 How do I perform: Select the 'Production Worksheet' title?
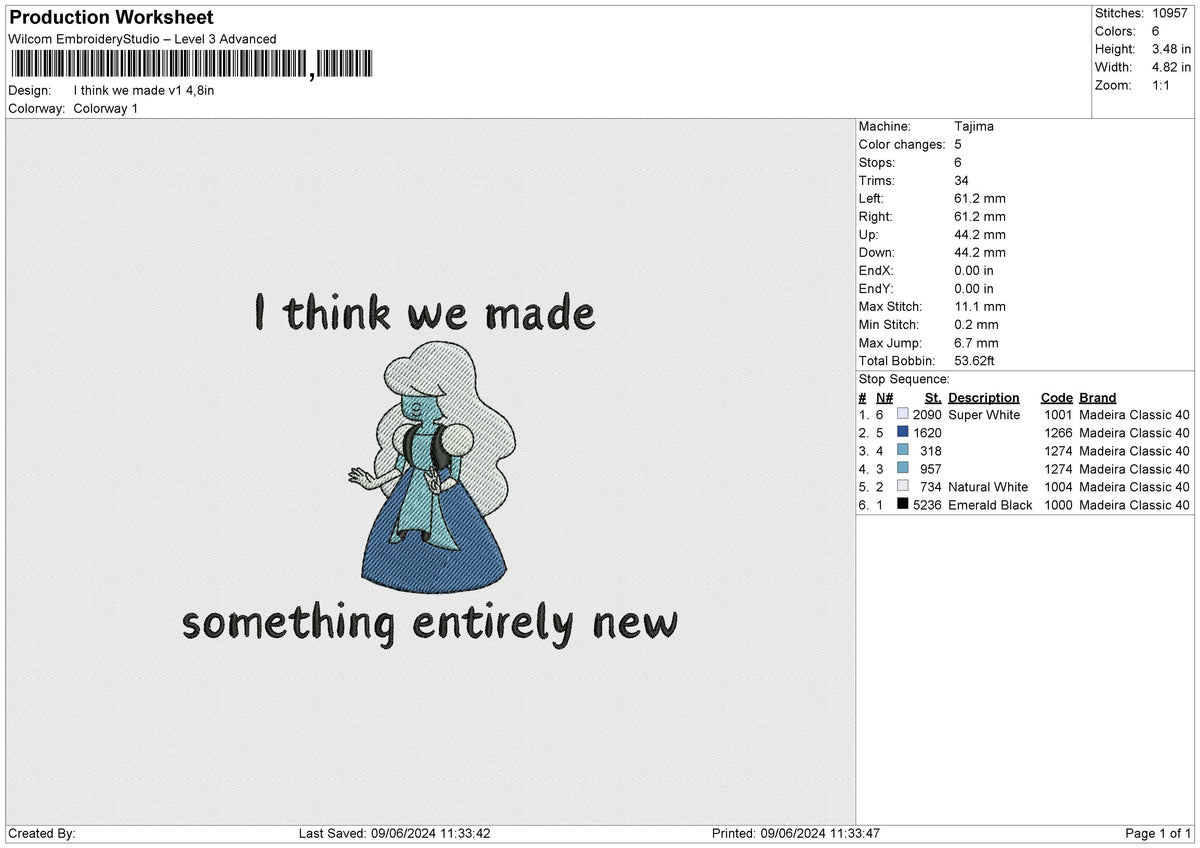click(111, 18)
